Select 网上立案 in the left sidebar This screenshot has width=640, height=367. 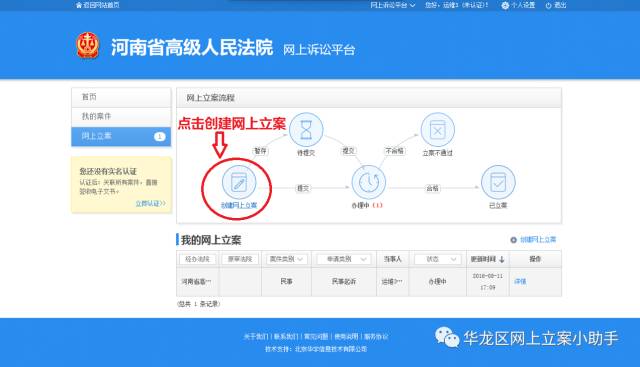[x=121, y=136]
